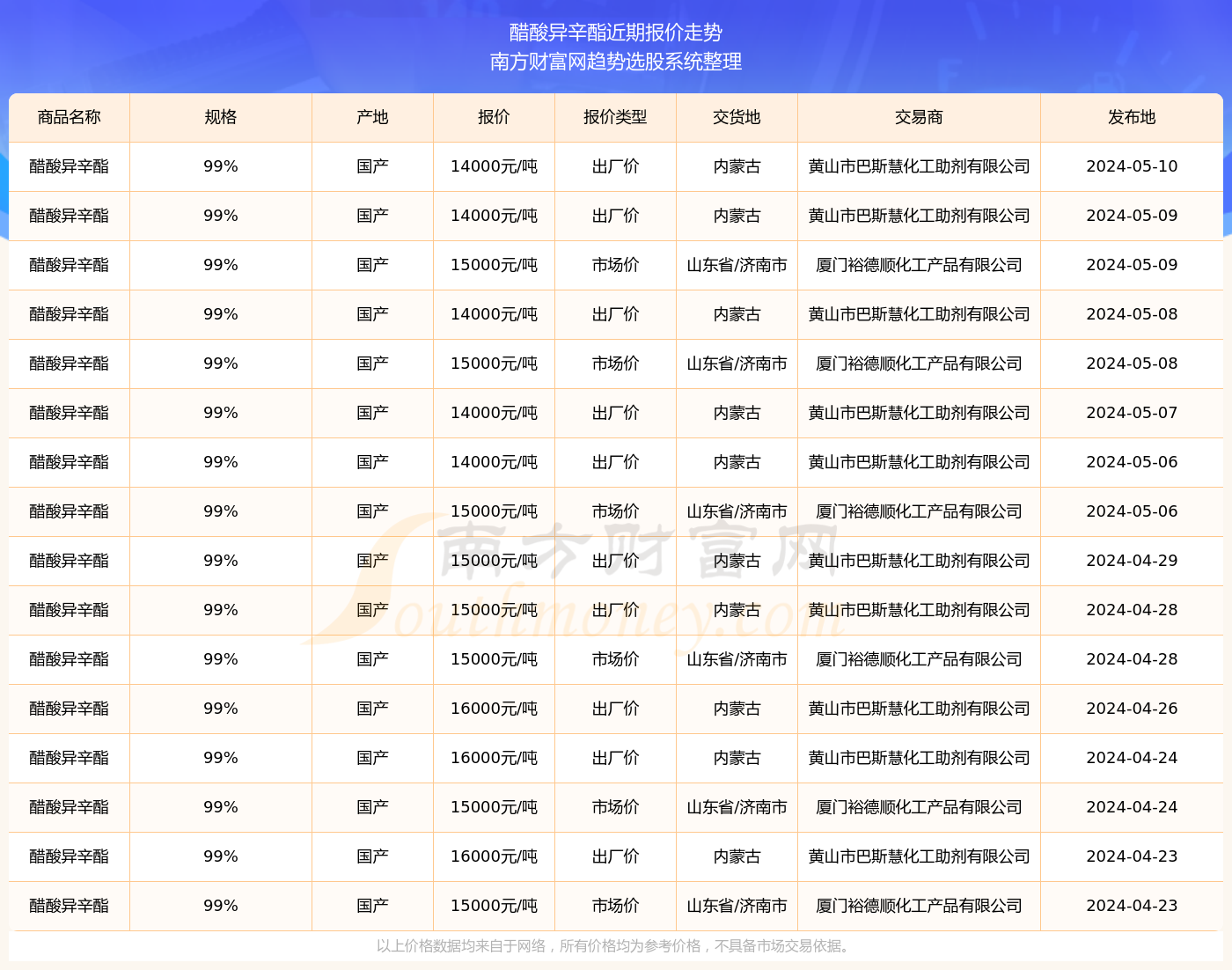The height and width of the screenshot is (970, 1232).
Task: Click 2024-05-09 in the 黄山市巴斯慧 row
Action: pos(1132,216)
